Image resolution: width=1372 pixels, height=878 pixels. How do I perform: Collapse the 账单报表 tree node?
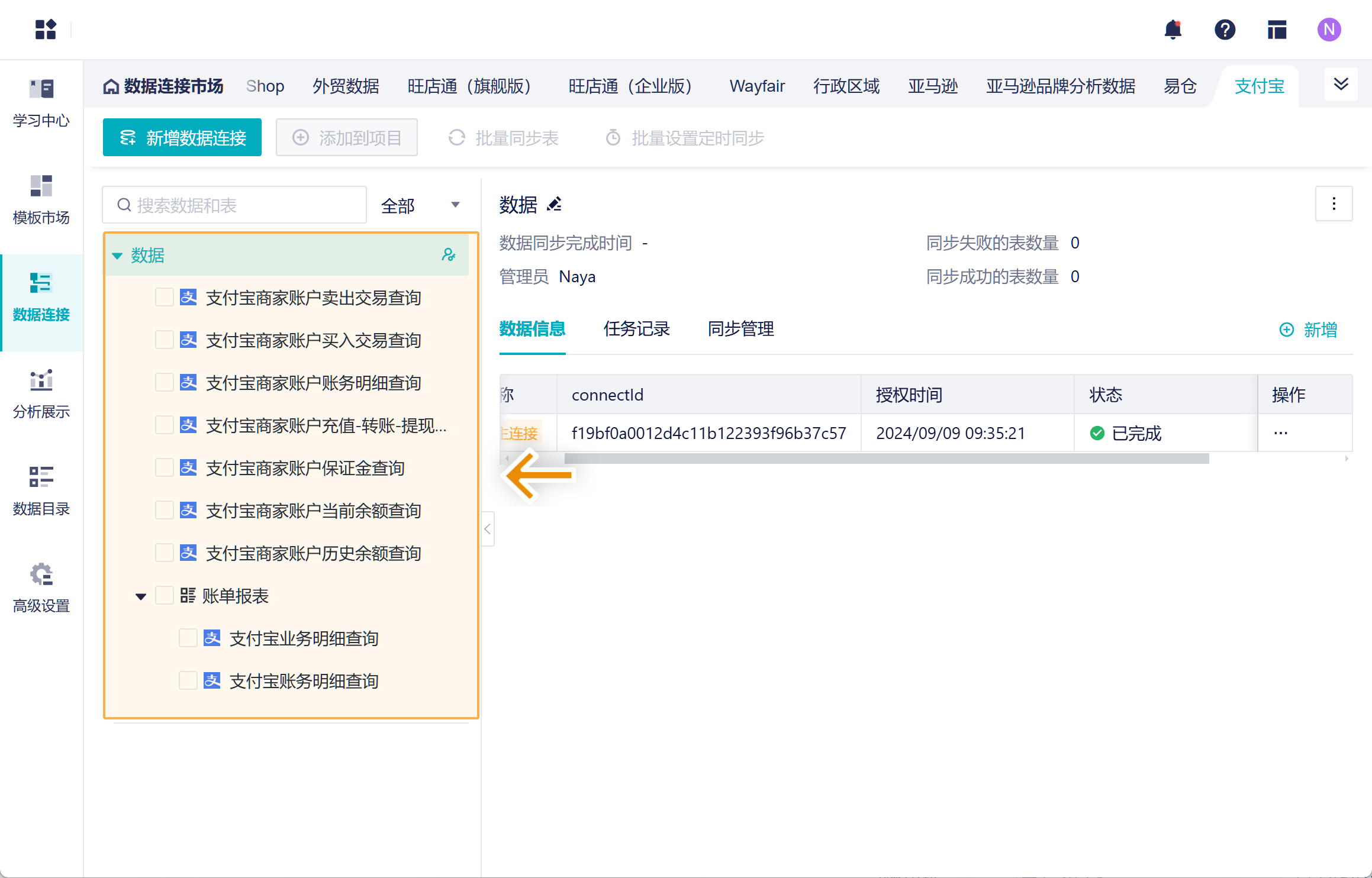click(140, 596)
